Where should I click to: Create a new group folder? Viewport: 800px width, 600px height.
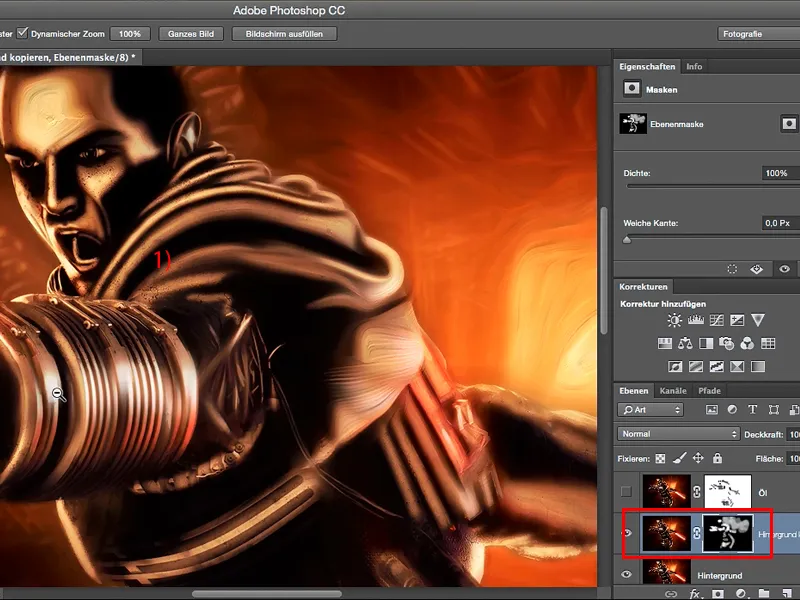[x=764, y=593]
